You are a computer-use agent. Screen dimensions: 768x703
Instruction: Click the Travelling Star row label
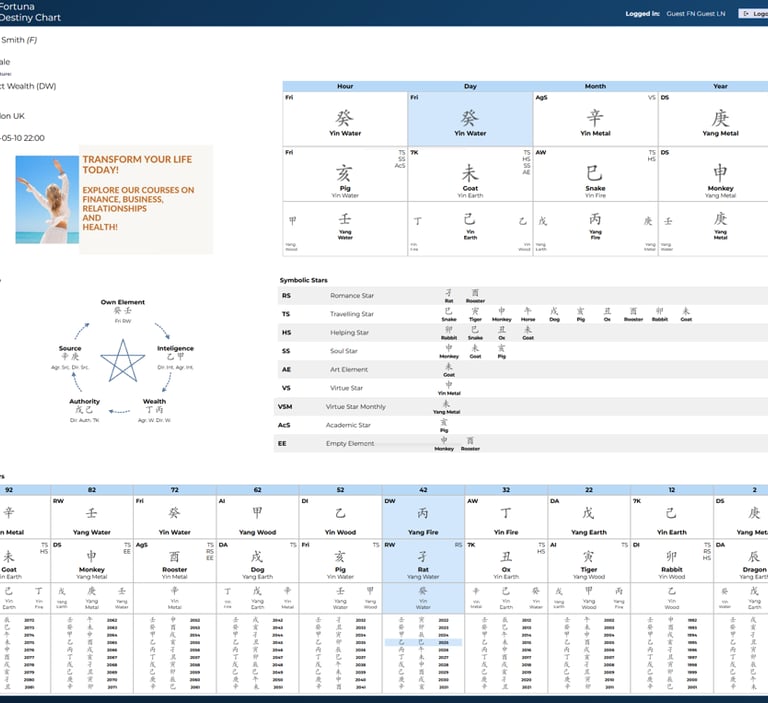click(352, 314)
